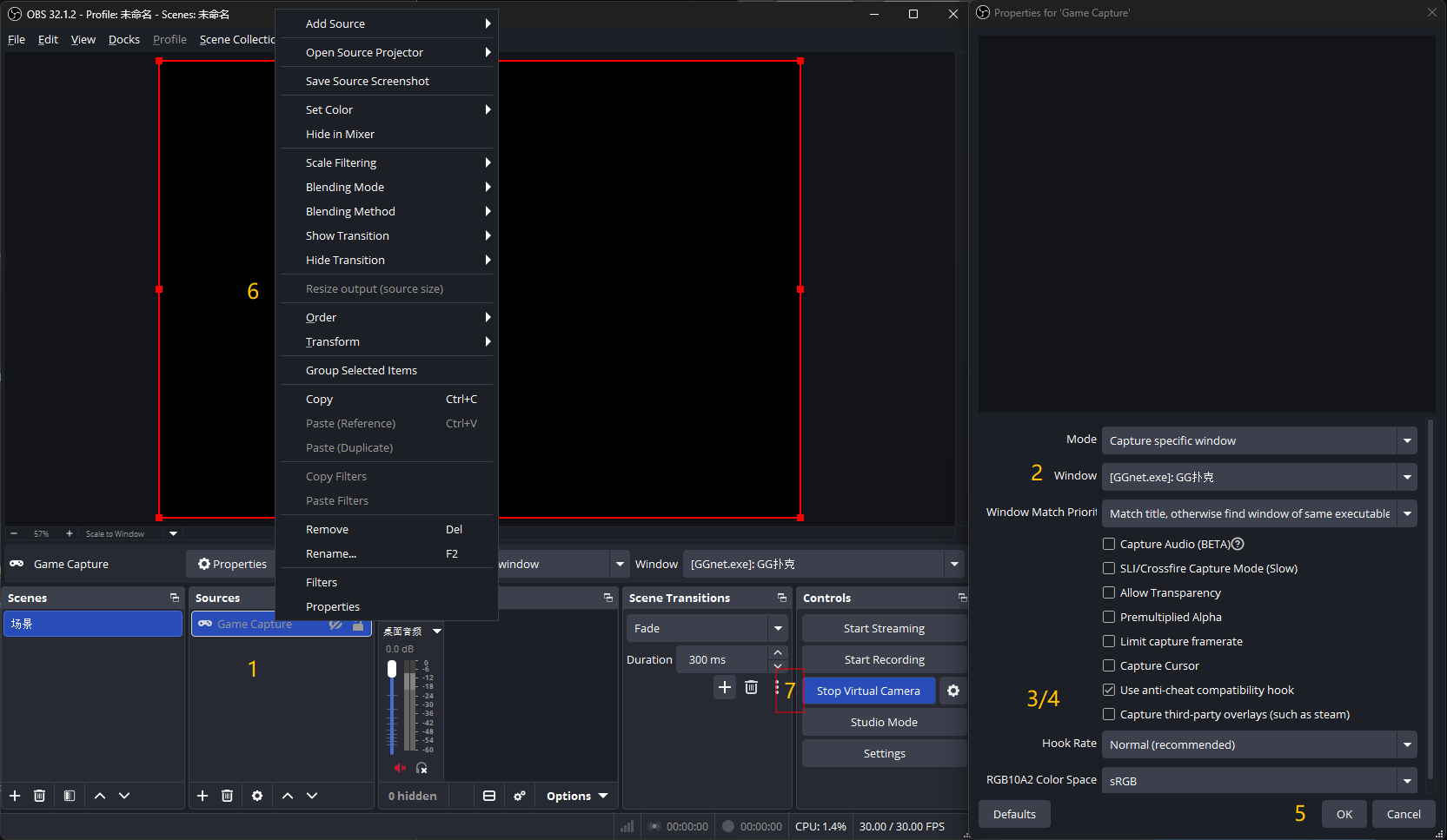Open Window dropdown in source toolbar
Viewport: 1447px width, 840px height.
[824, 564]
